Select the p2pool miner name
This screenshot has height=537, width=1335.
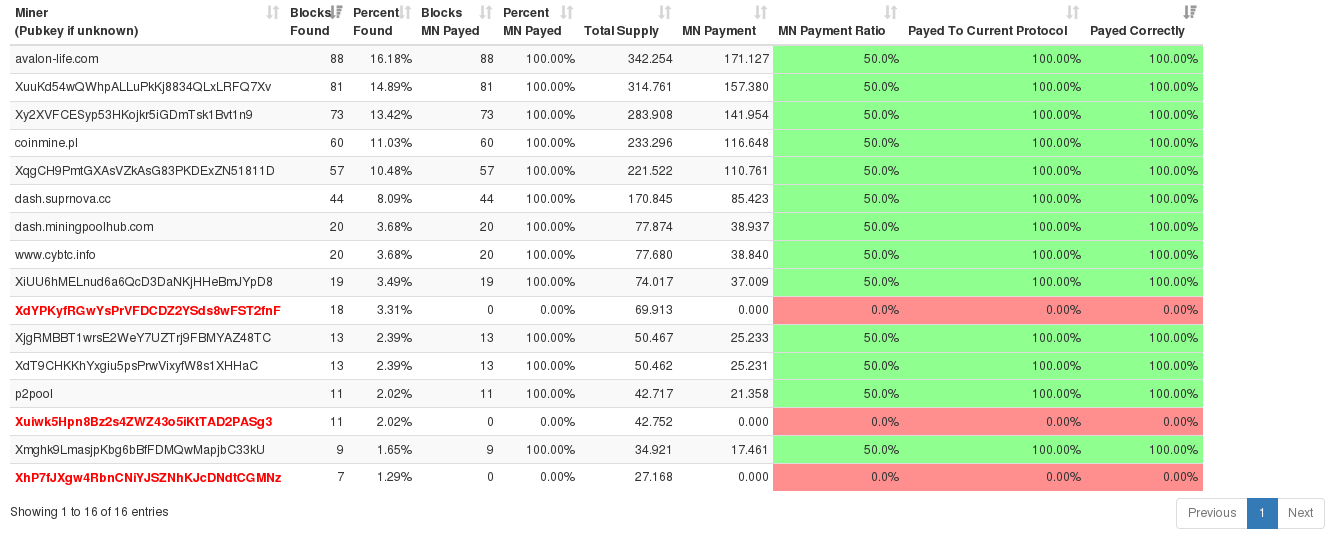[35, 394]
